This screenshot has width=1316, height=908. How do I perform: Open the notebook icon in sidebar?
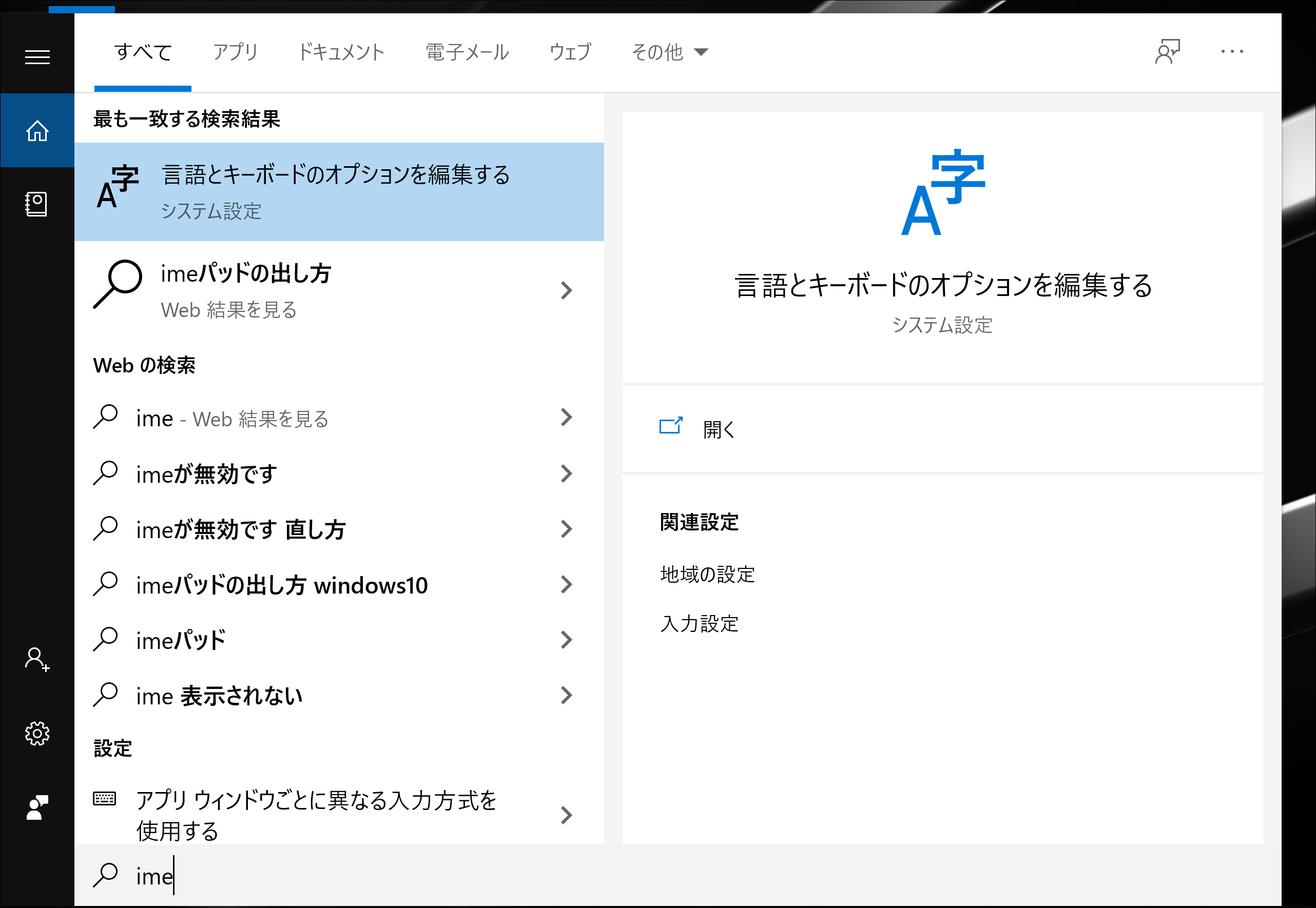coord(36,204)
